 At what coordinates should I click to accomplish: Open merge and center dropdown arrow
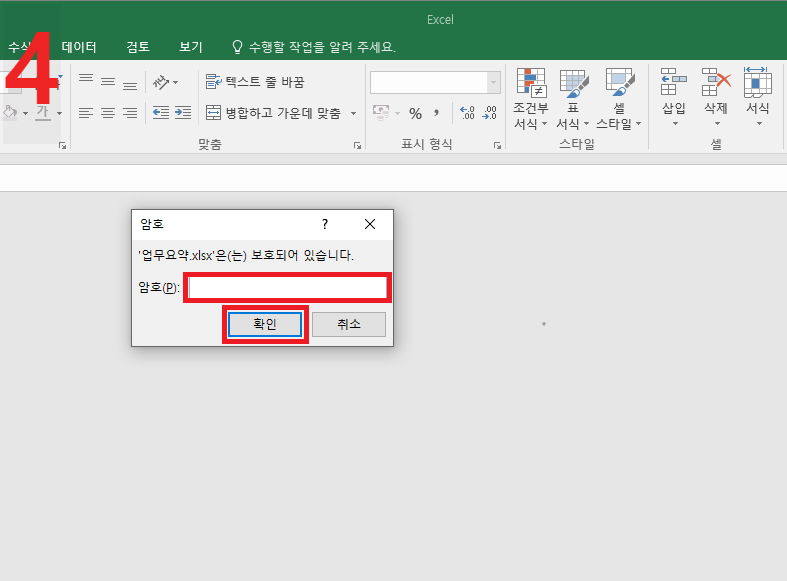(353, 113)
